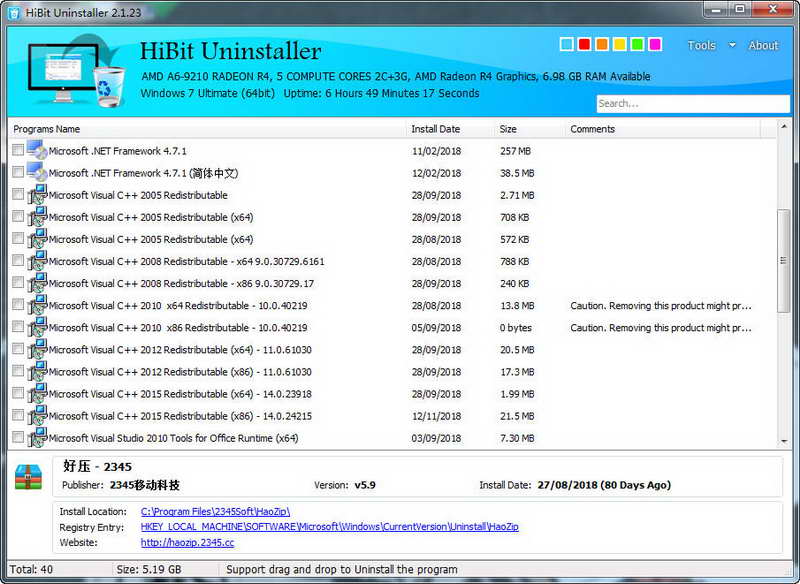
Task: Open the install location C:\Program Files\2345Soft\HaoZip link
Action: pyautogui.click(x=215, y=511)
